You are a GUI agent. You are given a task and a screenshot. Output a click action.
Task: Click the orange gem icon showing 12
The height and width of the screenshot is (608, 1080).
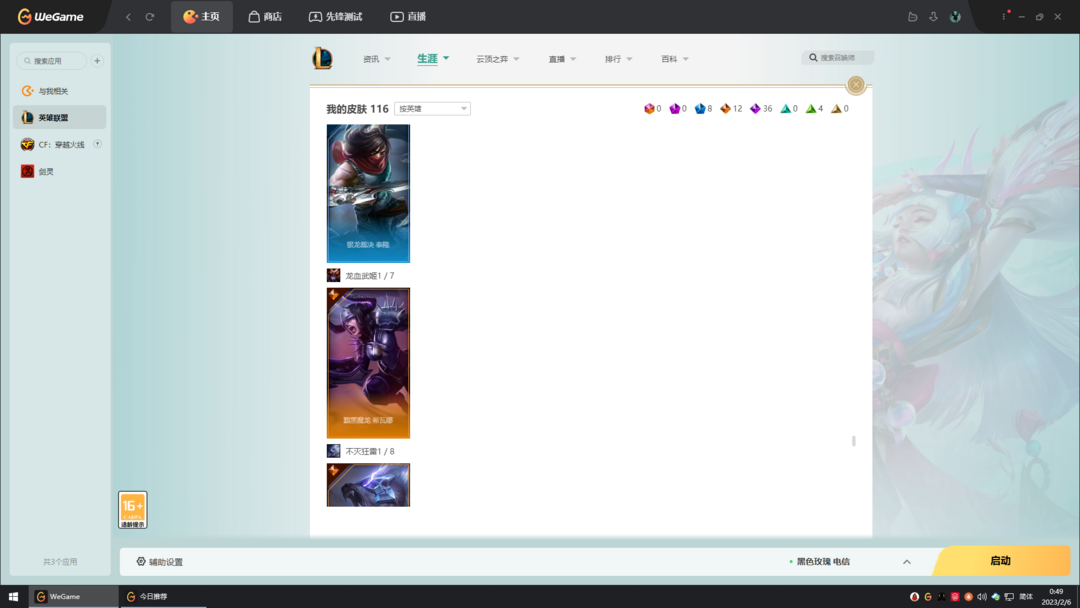pyautogui.click(x=725, y=109)
